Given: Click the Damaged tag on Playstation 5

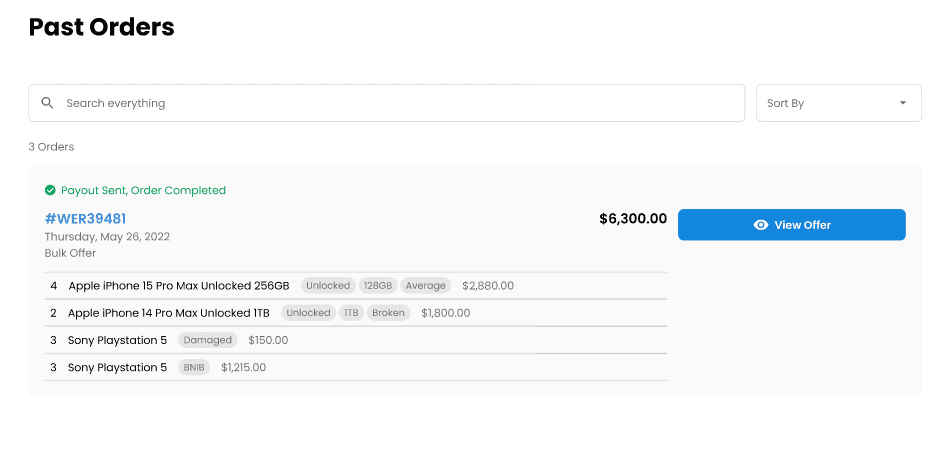Looking at the screenshot, I should [208, 340].
